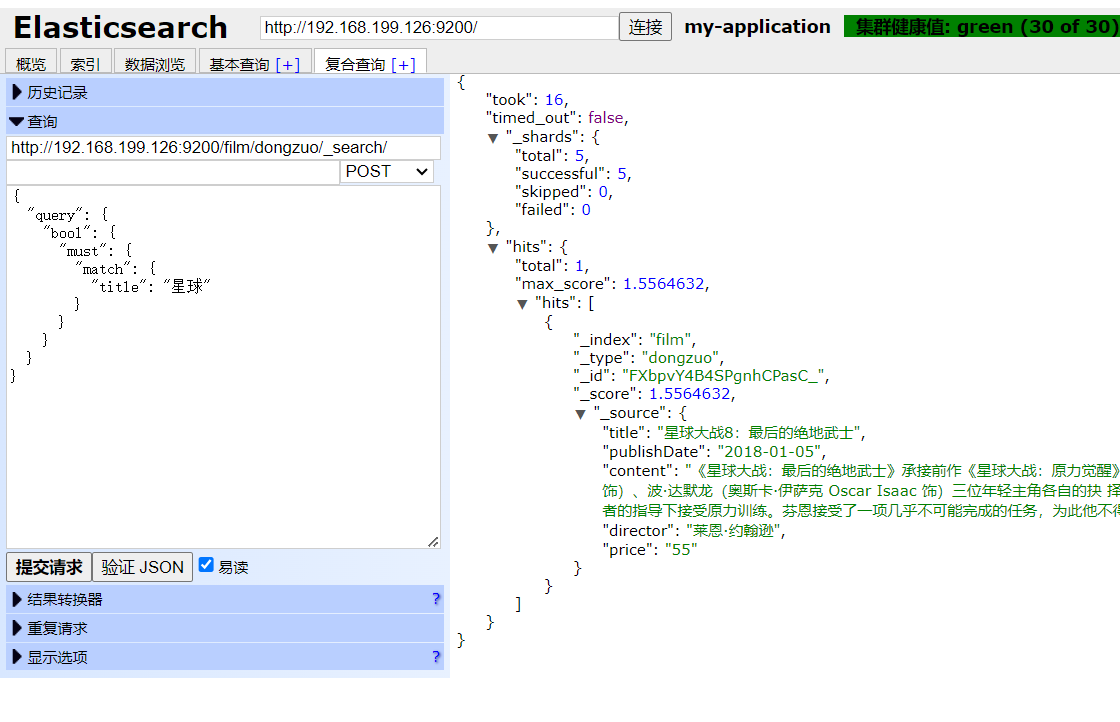Click the cluster health green status badge
This screenshot has width=1120, height=722.
pyautogui.click(x=982, y=26)
